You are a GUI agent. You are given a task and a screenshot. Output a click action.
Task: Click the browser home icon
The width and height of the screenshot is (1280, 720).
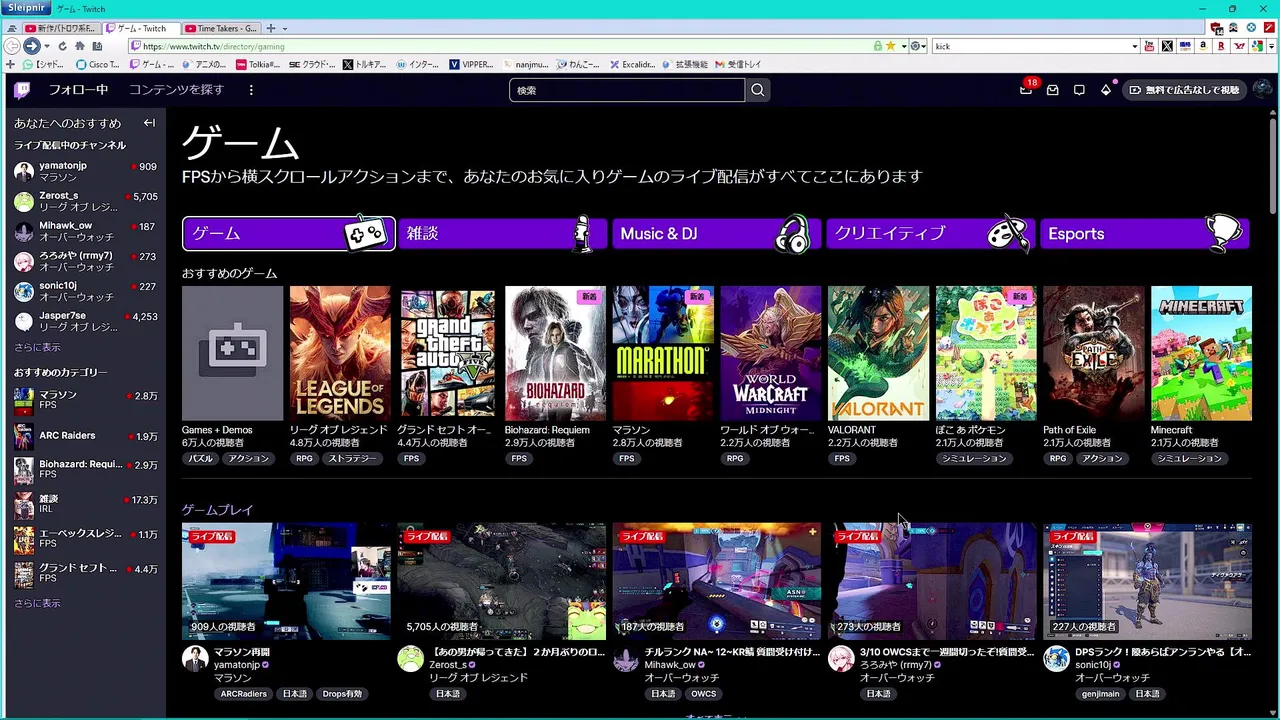click(80, 46)
